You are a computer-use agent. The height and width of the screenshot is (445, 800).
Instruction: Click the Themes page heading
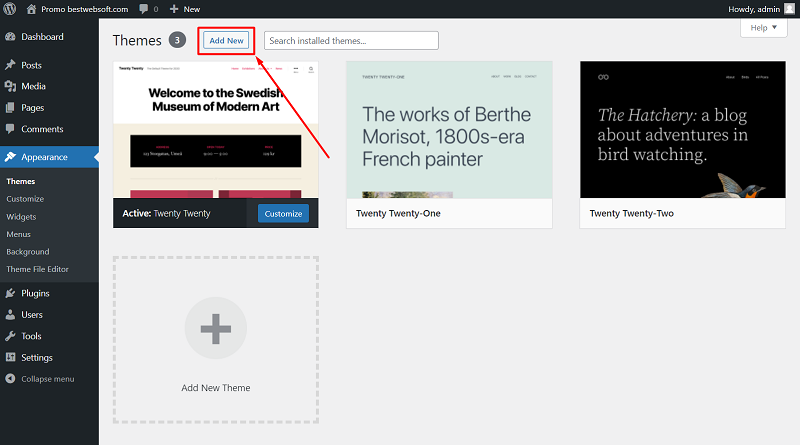pyautogui.click(x=137, y=40)
